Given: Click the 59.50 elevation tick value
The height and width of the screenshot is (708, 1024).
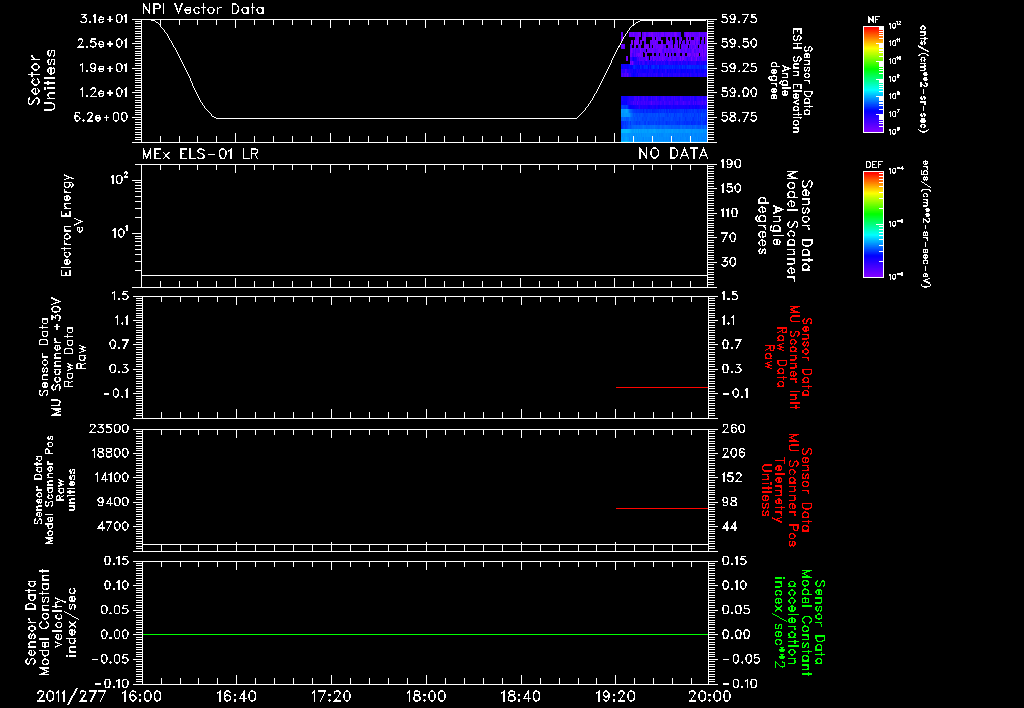Looking at the screenshot, I should (x=740, y=43).
